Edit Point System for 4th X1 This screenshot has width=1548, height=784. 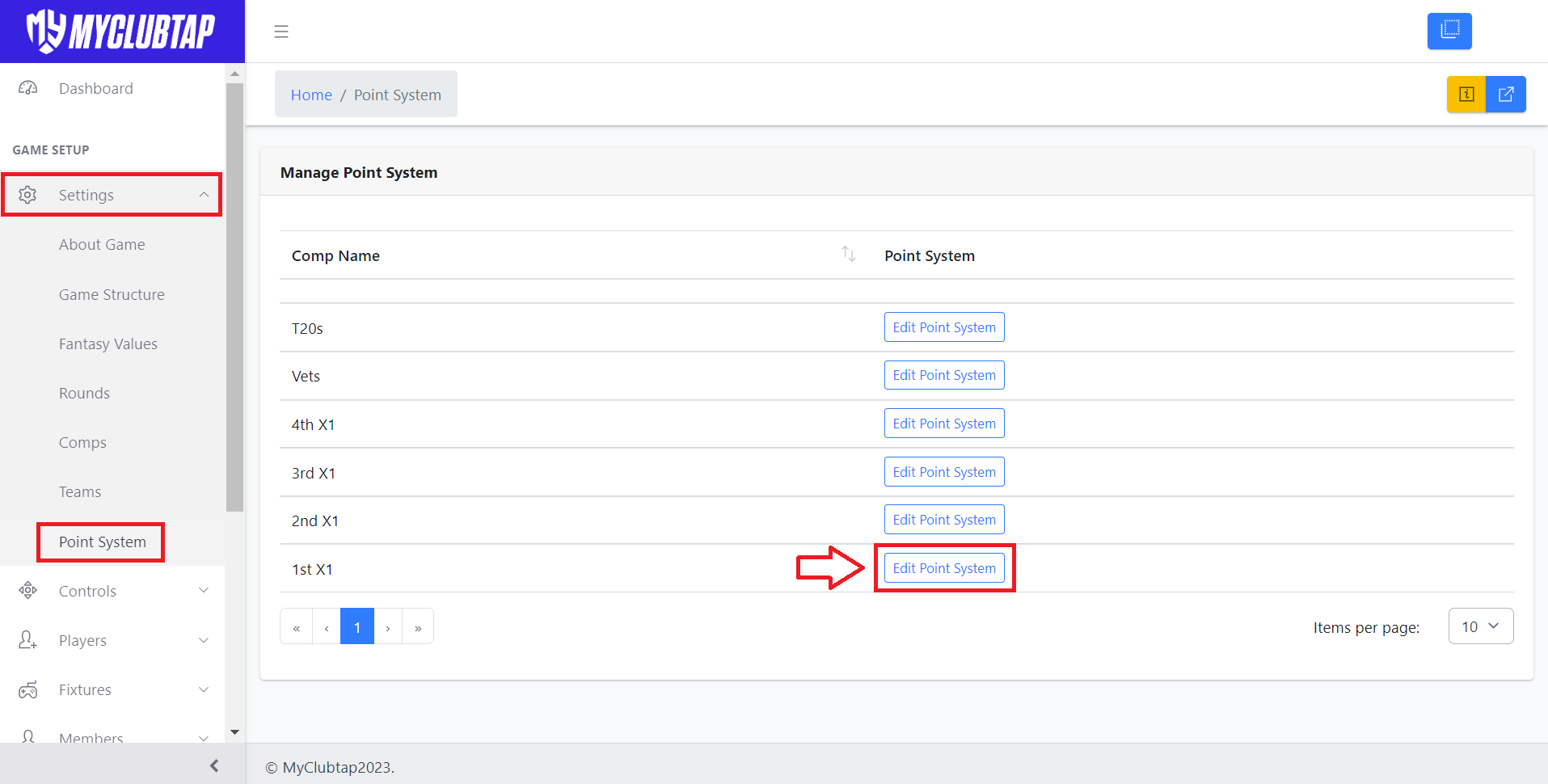[x=944, y=424]
